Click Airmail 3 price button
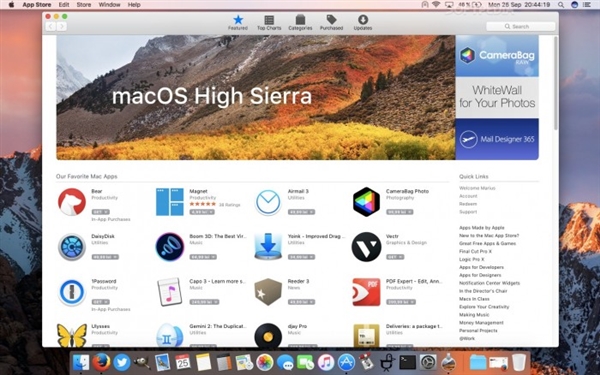This screenshot has width=600, height=375. coord(301,212)
